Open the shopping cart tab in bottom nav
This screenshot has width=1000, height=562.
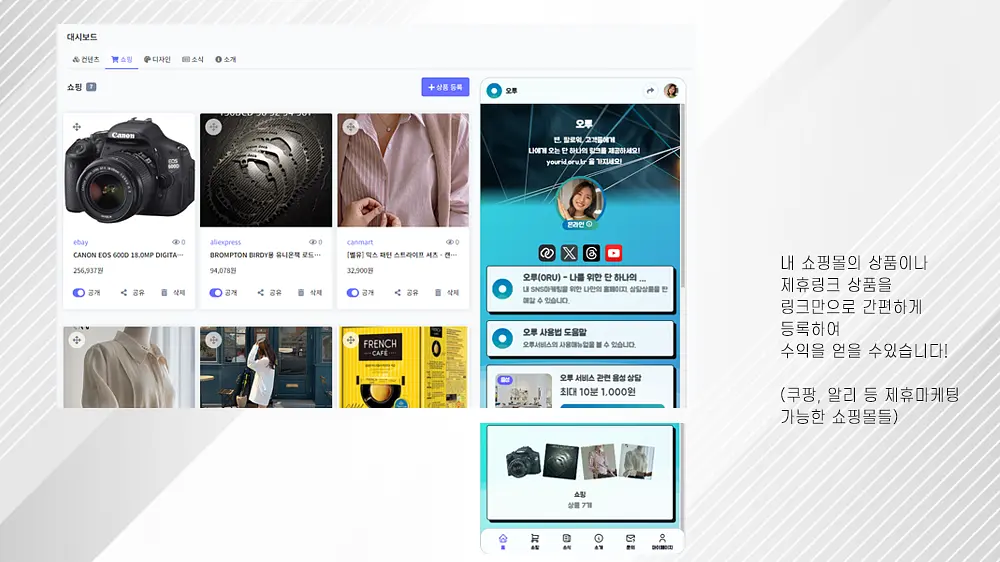(534, 542)
